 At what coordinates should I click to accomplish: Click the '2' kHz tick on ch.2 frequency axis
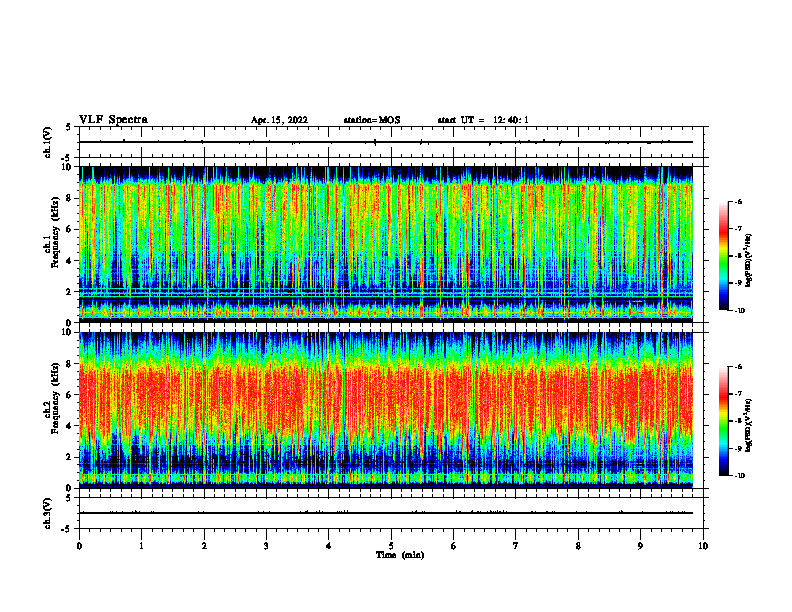69,457
